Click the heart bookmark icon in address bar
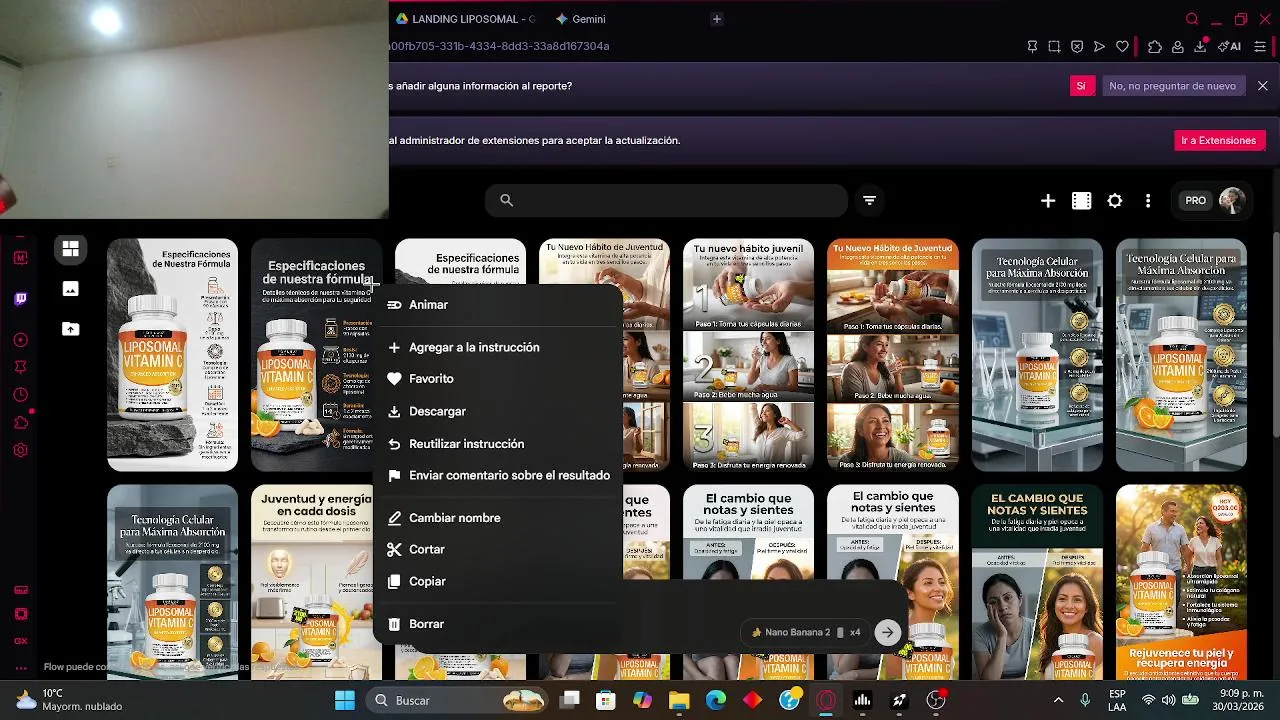This screenshot has height=720, width=1280. click(x=1123, y=46)
